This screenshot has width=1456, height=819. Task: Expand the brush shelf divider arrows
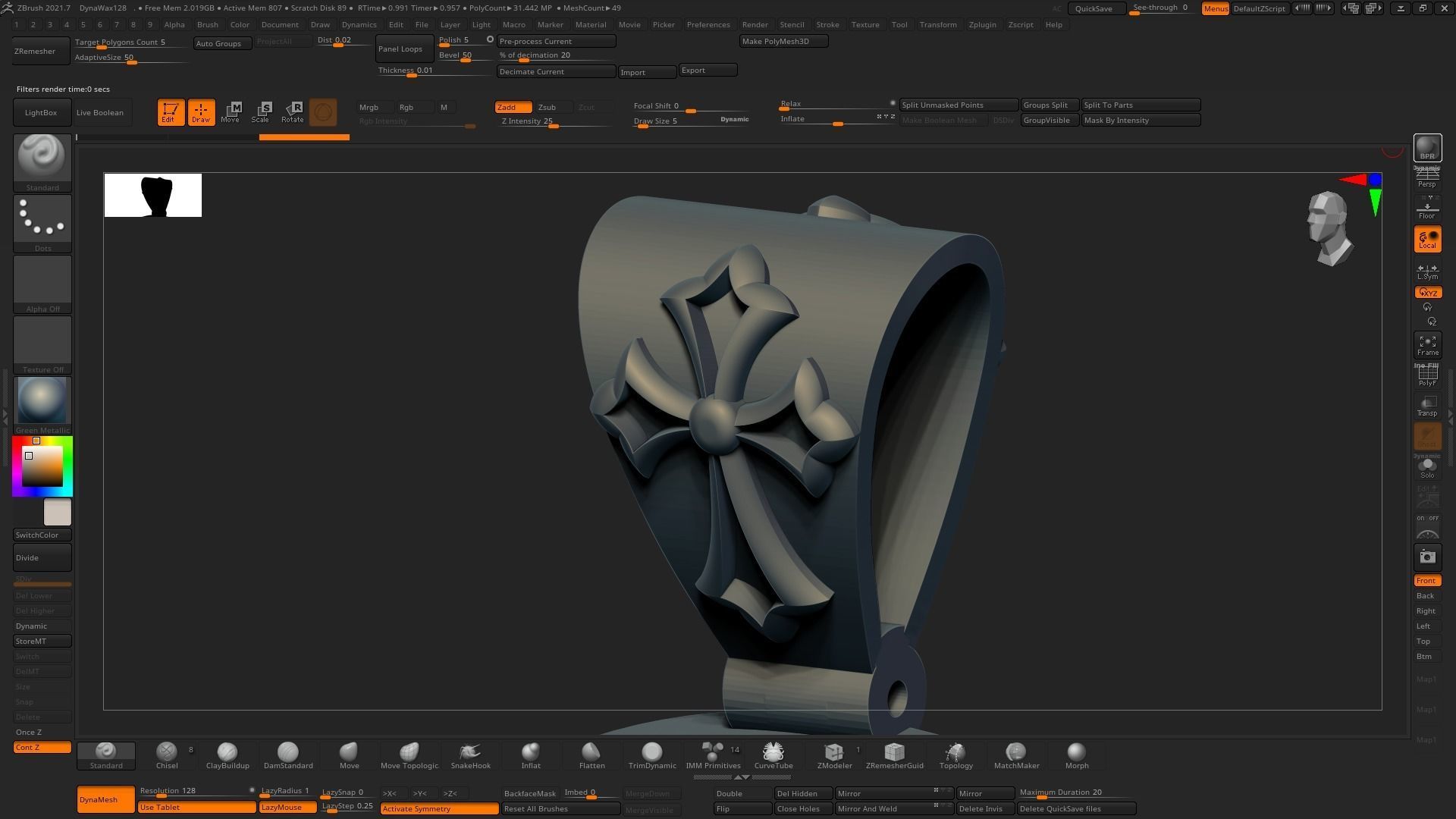coord(742,777)
